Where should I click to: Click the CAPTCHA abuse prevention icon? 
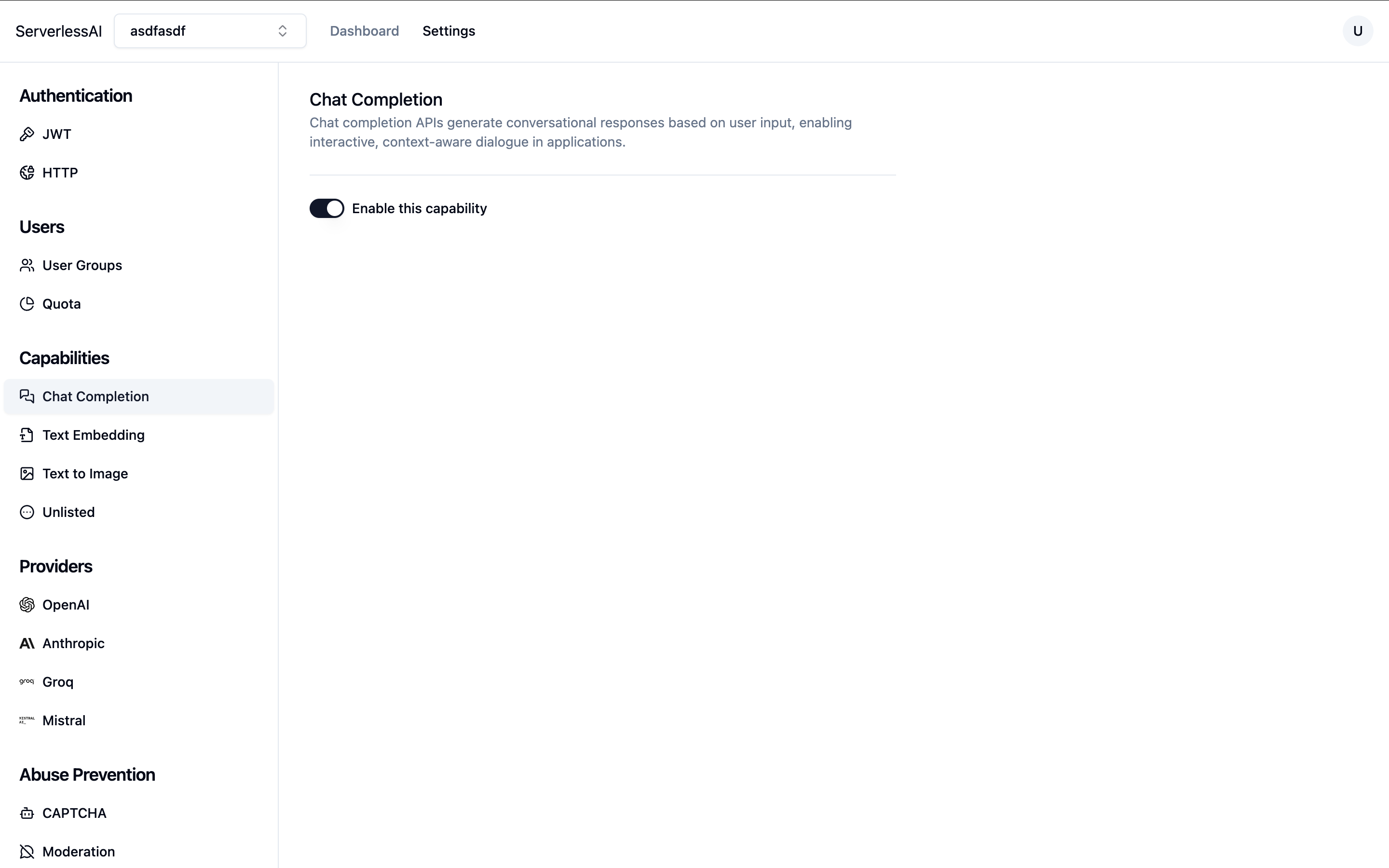tap(27, 813)
